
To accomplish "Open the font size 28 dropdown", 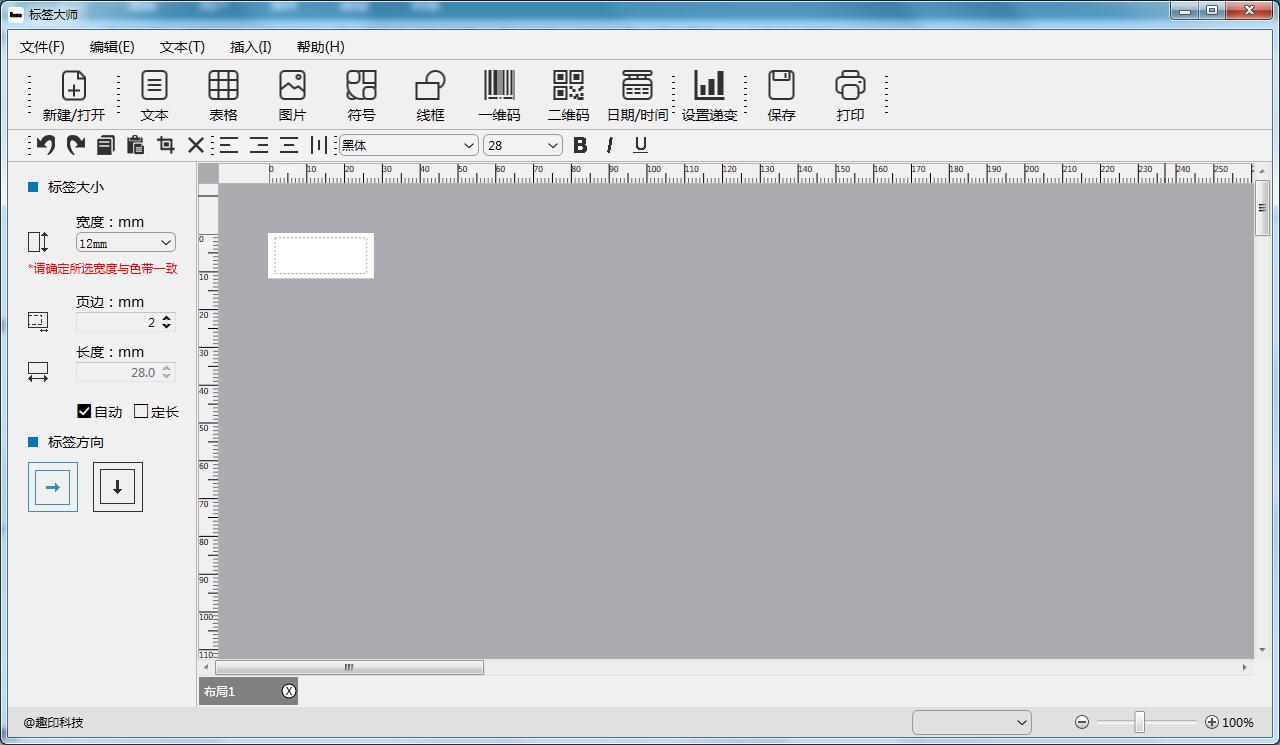I will pos(523,145).
